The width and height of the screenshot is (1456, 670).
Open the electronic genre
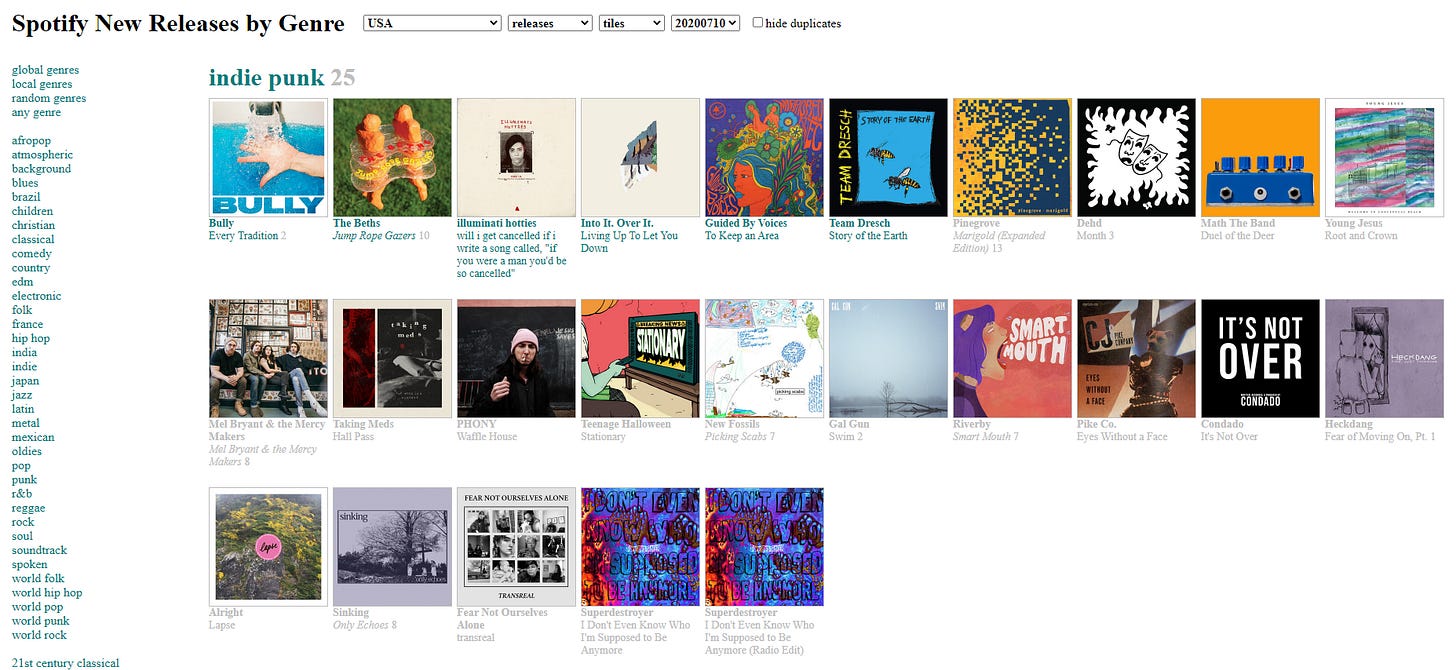coord(36,296)
